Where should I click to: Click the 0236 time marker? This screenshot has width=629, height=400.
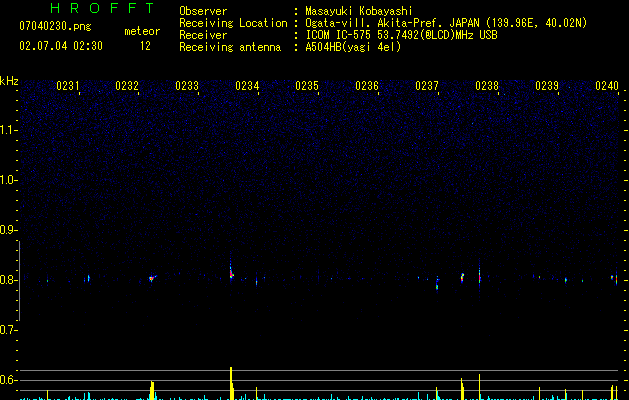coord(367,86)
